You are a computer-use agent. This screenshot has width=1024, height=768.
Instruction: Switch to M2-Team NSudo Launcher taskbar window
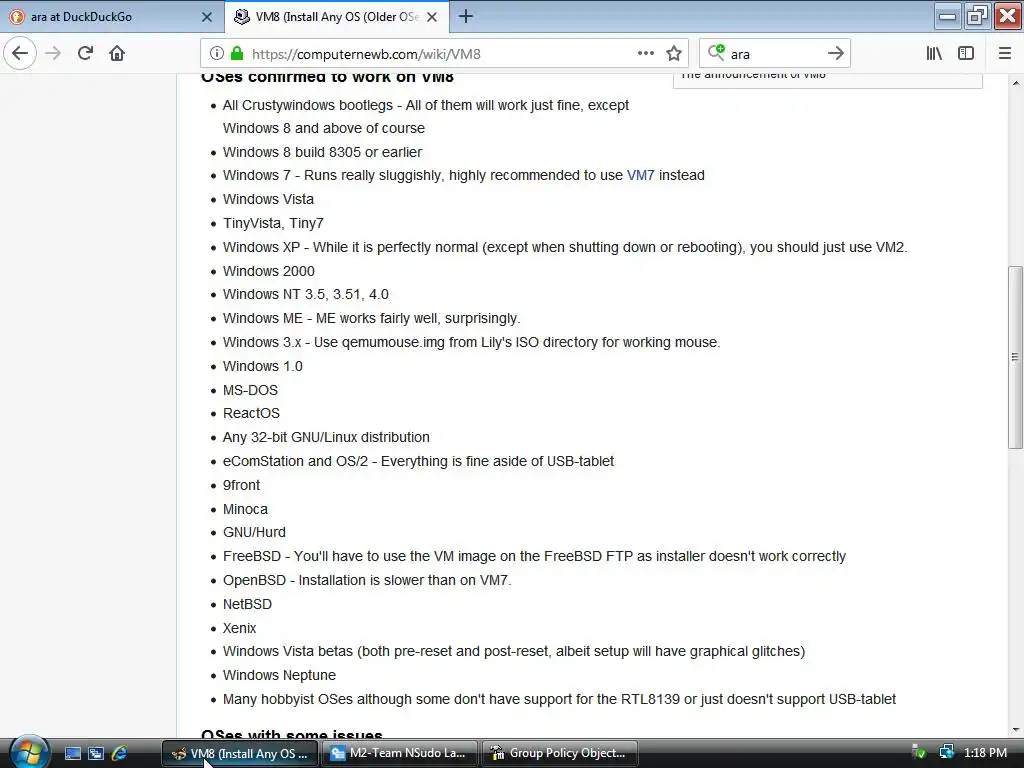point(400,753)
